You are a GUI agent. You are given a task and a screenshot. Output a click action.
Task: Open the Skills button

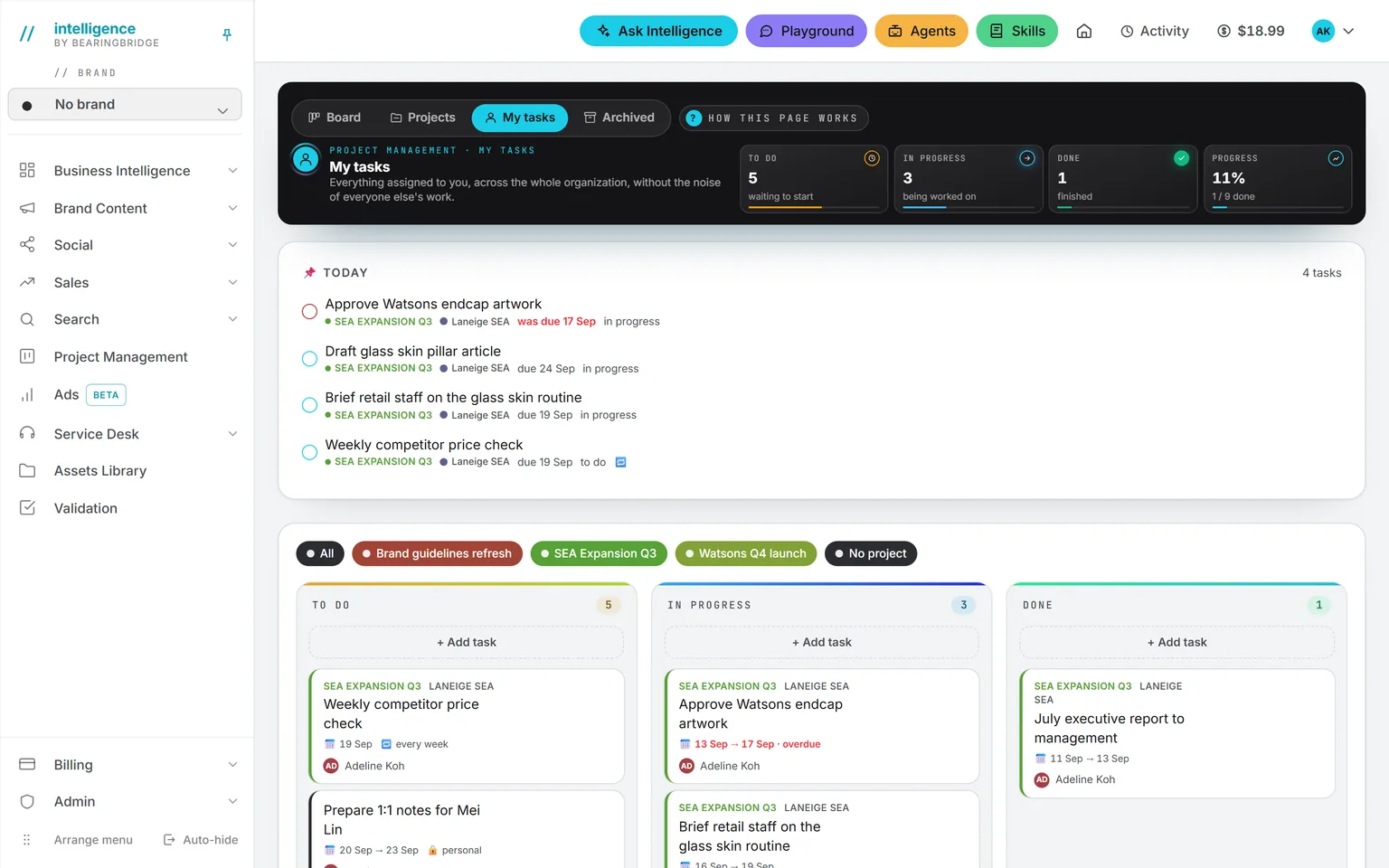pos(1016,31)
